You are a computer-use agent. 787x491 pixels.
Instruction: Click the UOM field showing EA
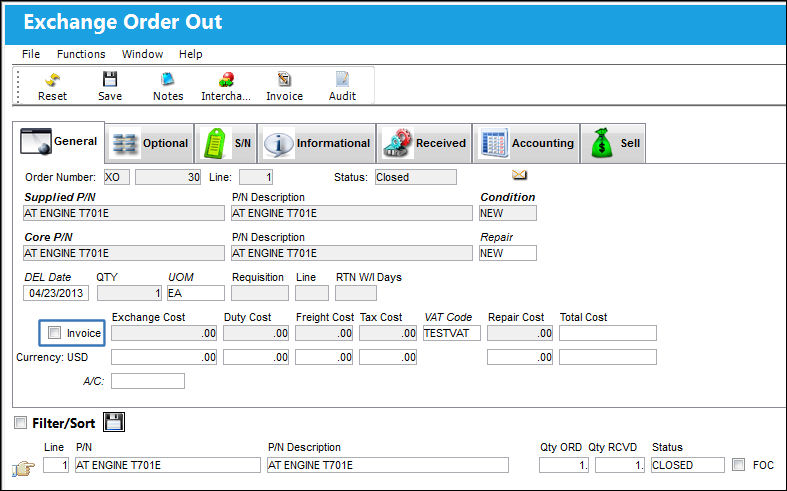point(196,293)
